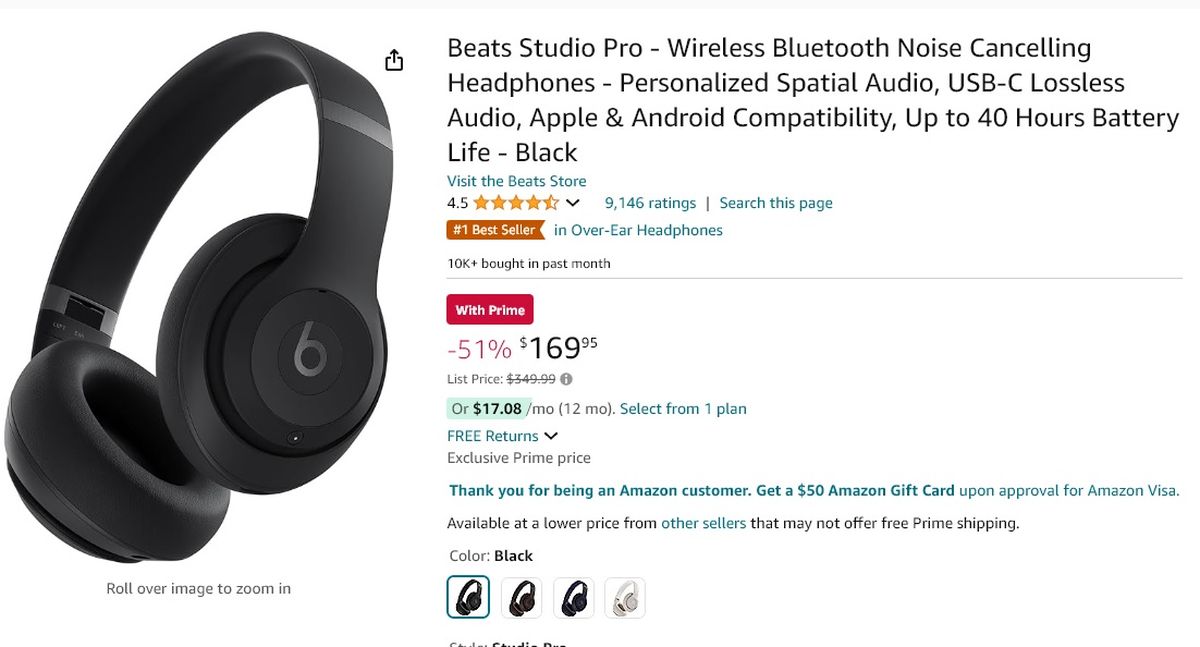The height and width of the screenshot is (647, 1200).
Task: Select the navy headphones color thumbnail
Action: pyautogui.click(x=573, y=596)
